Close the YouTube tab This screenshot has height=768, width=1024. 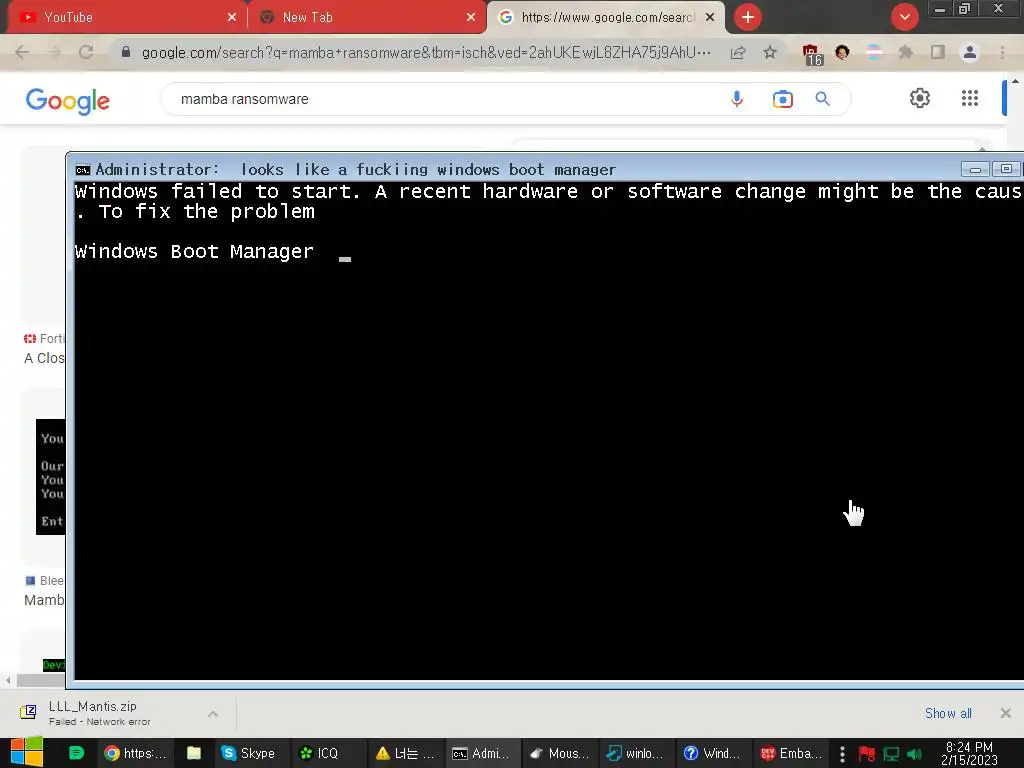(232, 18)
